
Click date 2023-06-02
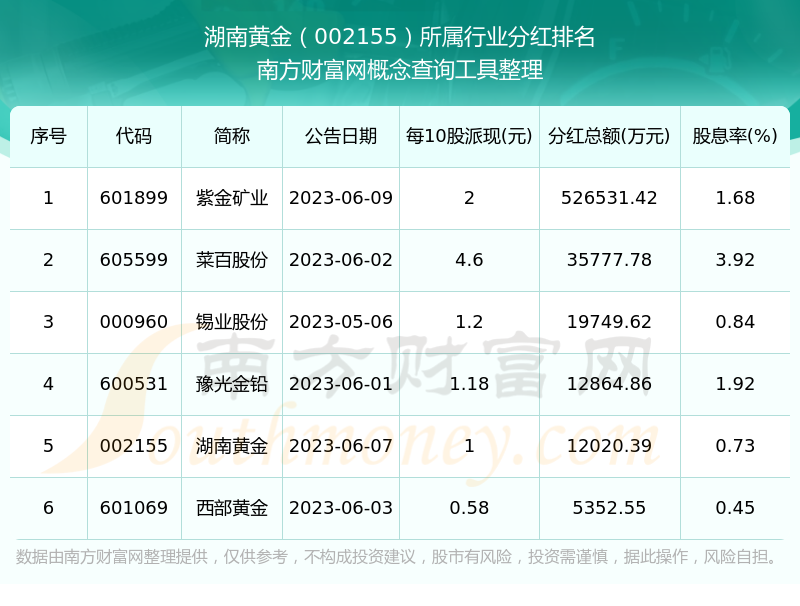[341, 260]
